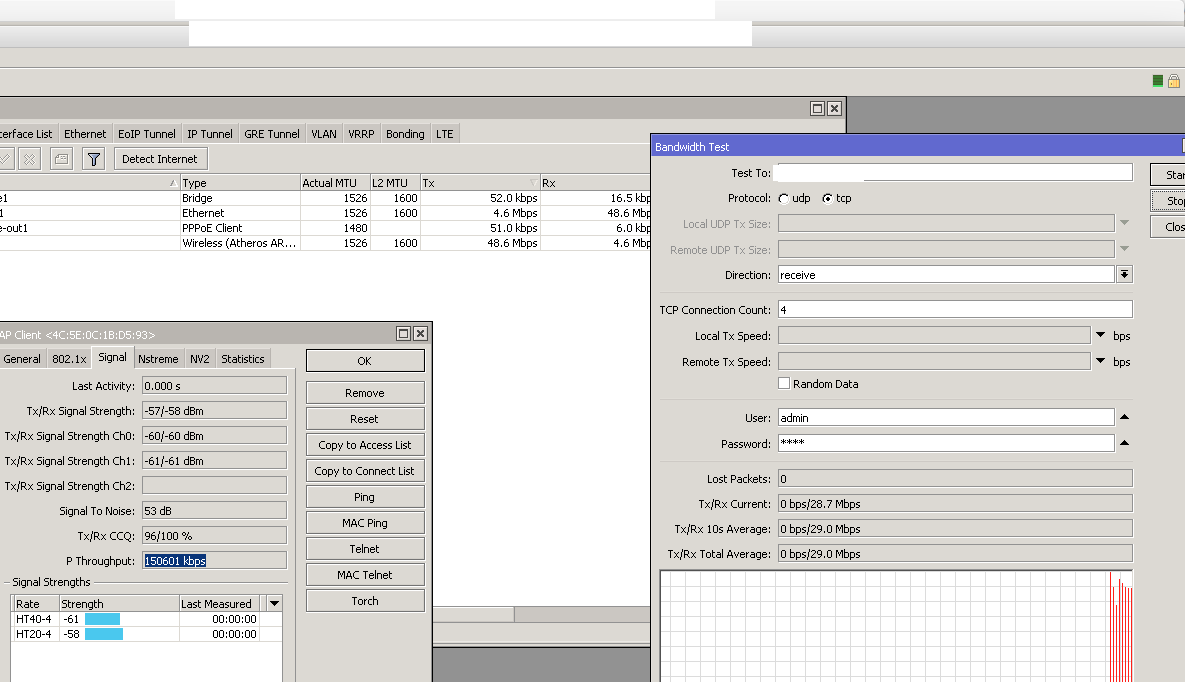
Task: Select the VLAN tab
Action: pos(323,134)
